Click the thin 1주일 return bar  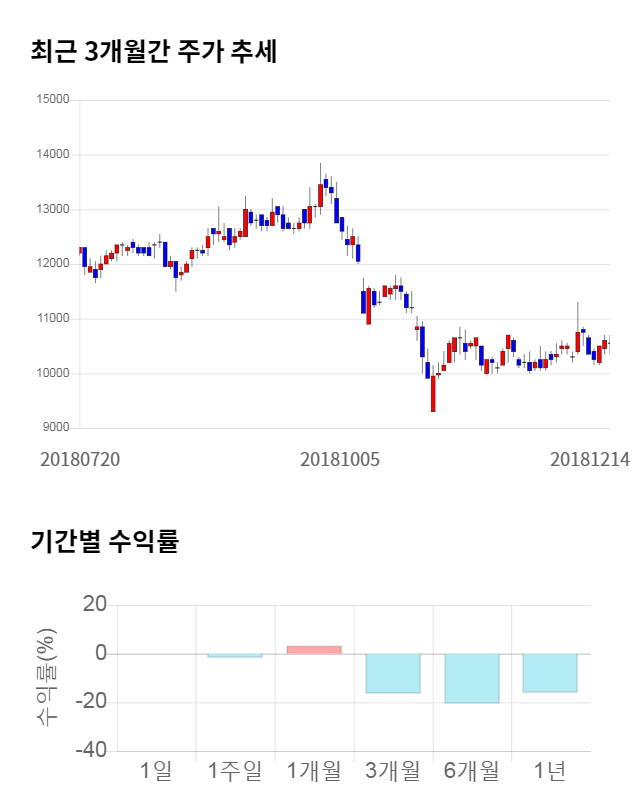click(235, 656)
